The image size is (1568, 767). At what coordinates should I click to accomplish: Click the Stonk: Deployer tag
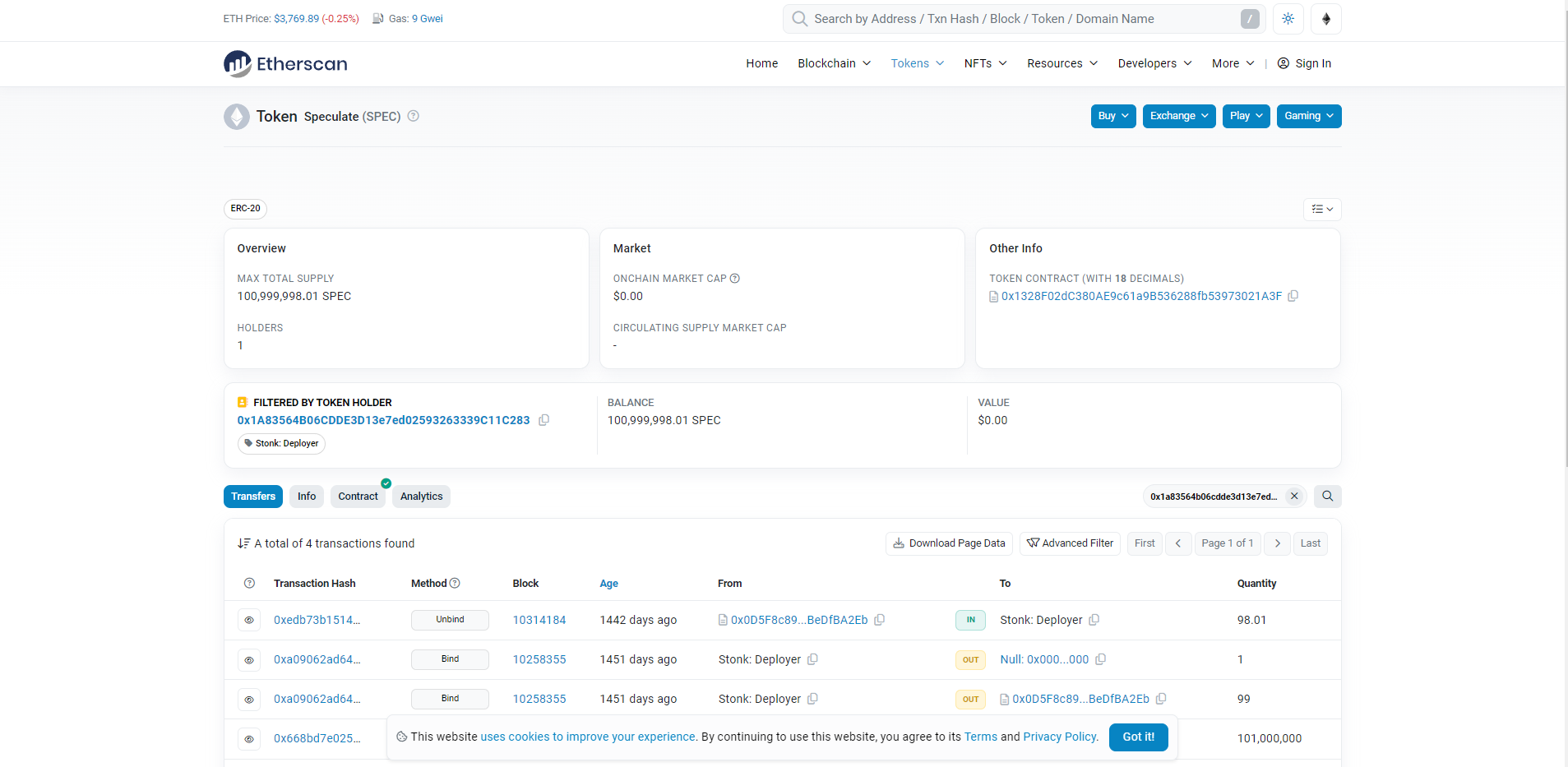(281, 444)
